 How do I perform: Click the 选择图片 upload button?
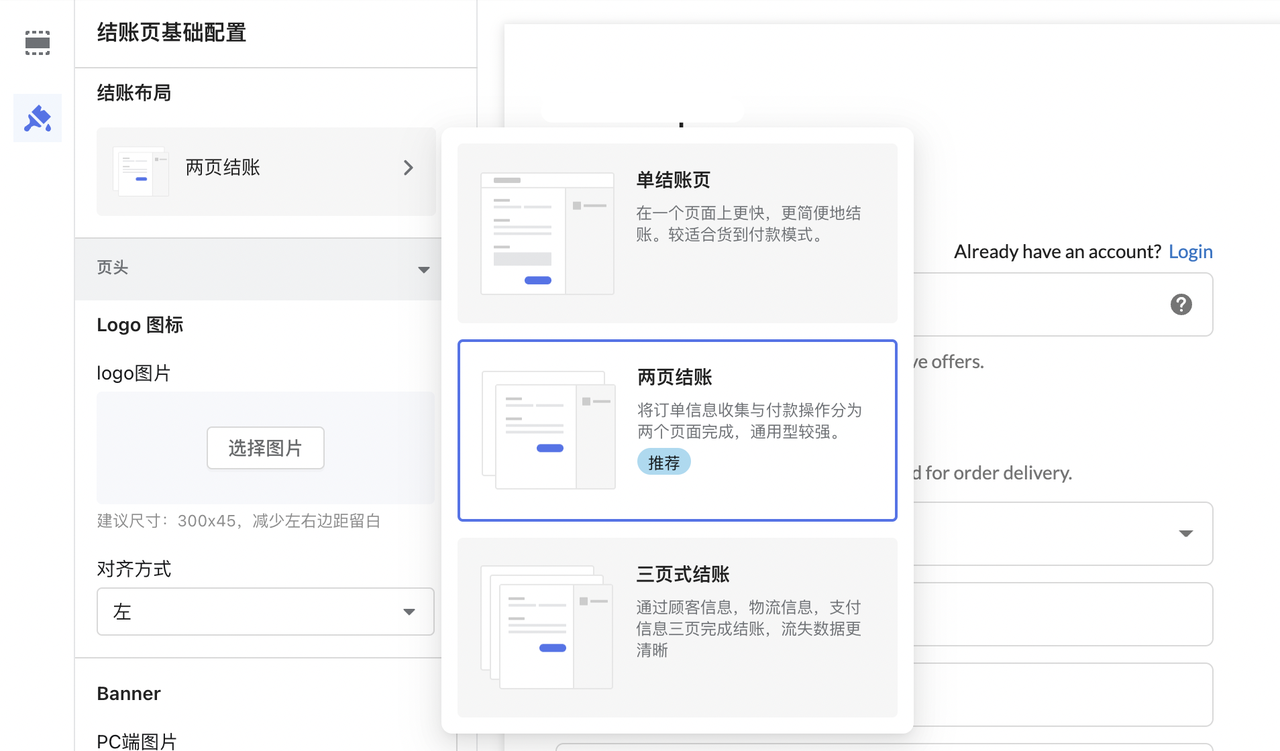265,448
